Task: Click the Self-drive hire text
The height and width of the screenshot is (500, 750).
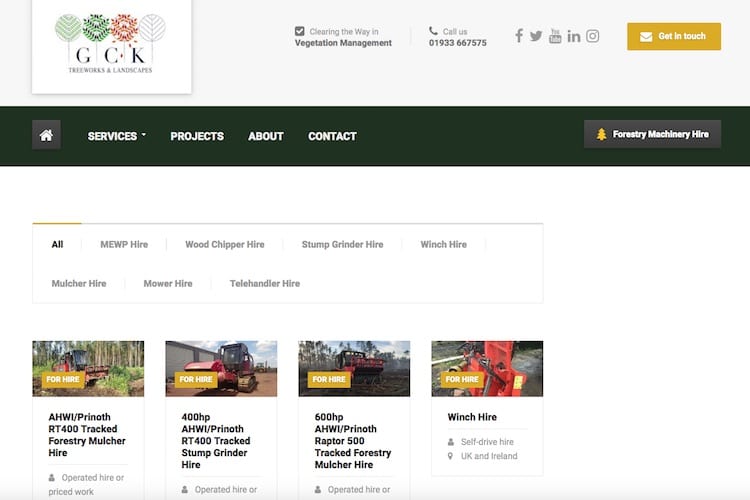Action: [x=487, y=442]
